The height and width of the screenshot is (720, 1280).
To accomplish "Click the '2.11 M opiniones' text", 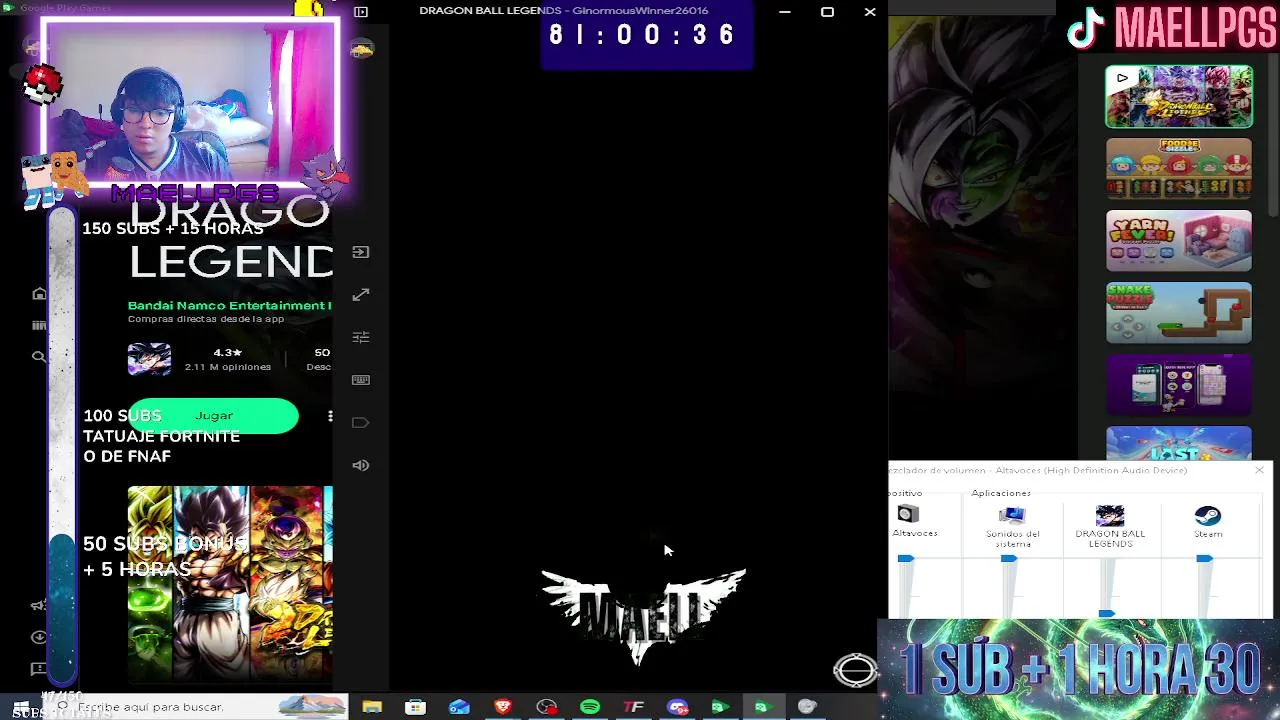I will click(x=227, y=367).
